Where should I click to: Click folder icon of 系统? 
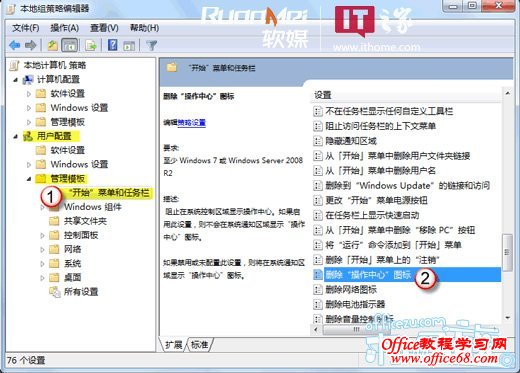coord(54,263)
